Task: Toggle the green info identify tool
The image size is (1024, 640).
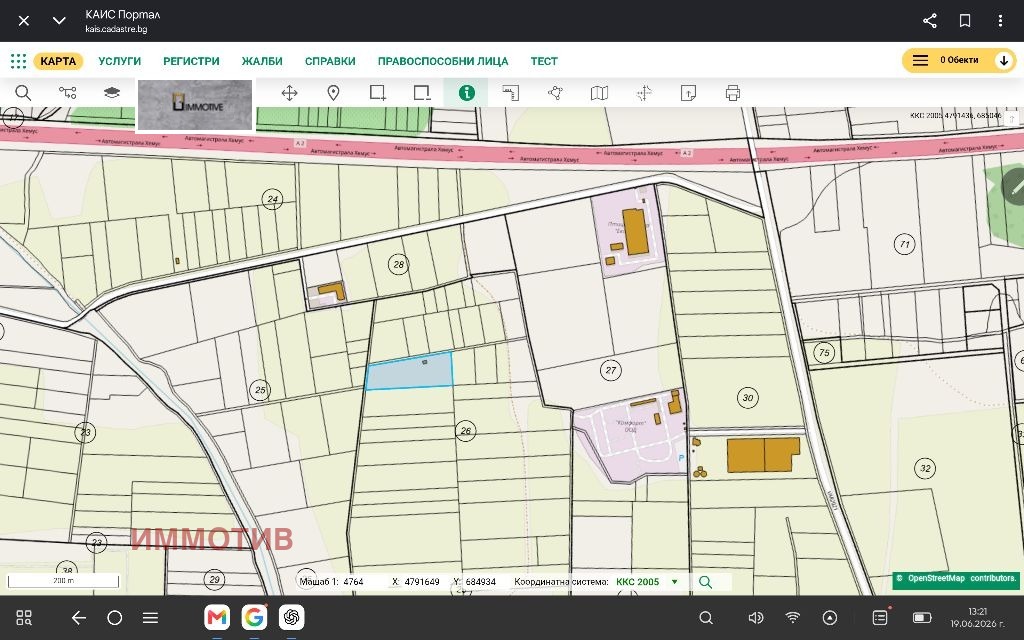Action: pyautogui.click(x=466, y=93)
